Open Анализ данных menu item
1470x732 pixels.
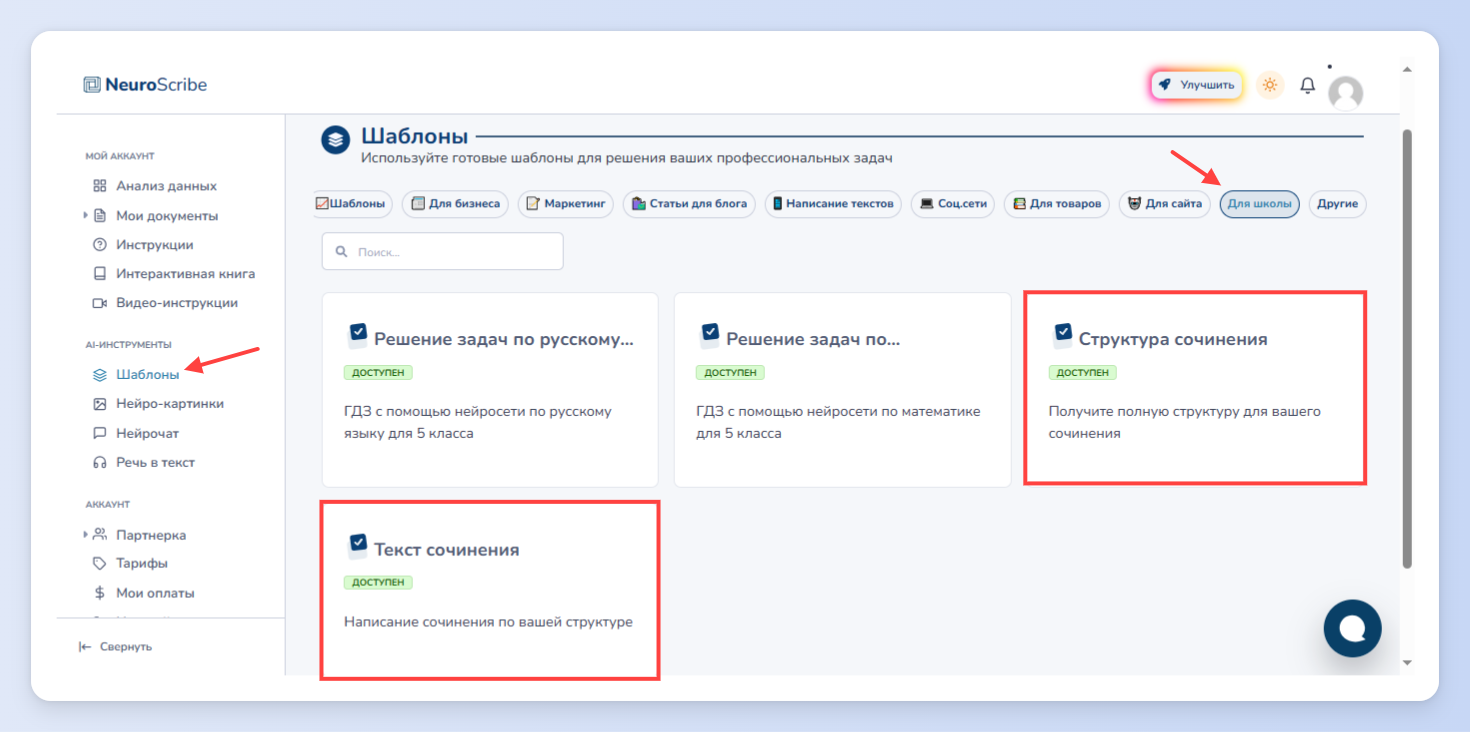(x=166, y=186)
